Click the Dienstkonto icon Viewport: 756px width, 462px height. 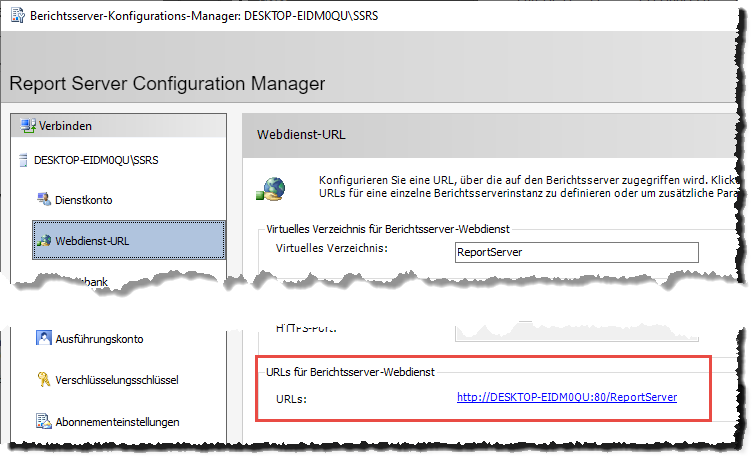click(x=44, y=199)
